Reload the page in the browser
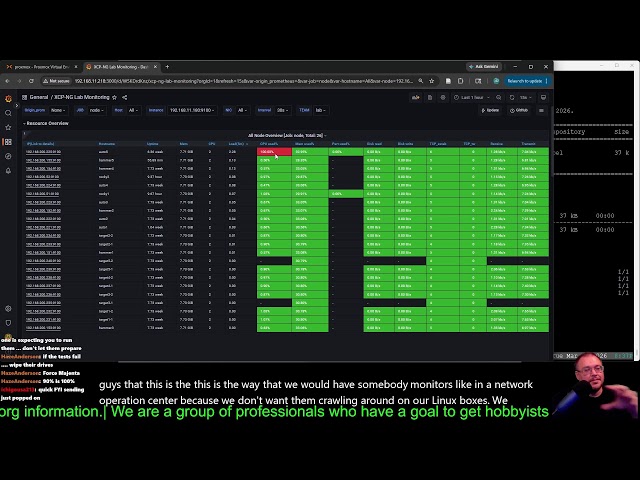640x480 pixels. [31, 81]
